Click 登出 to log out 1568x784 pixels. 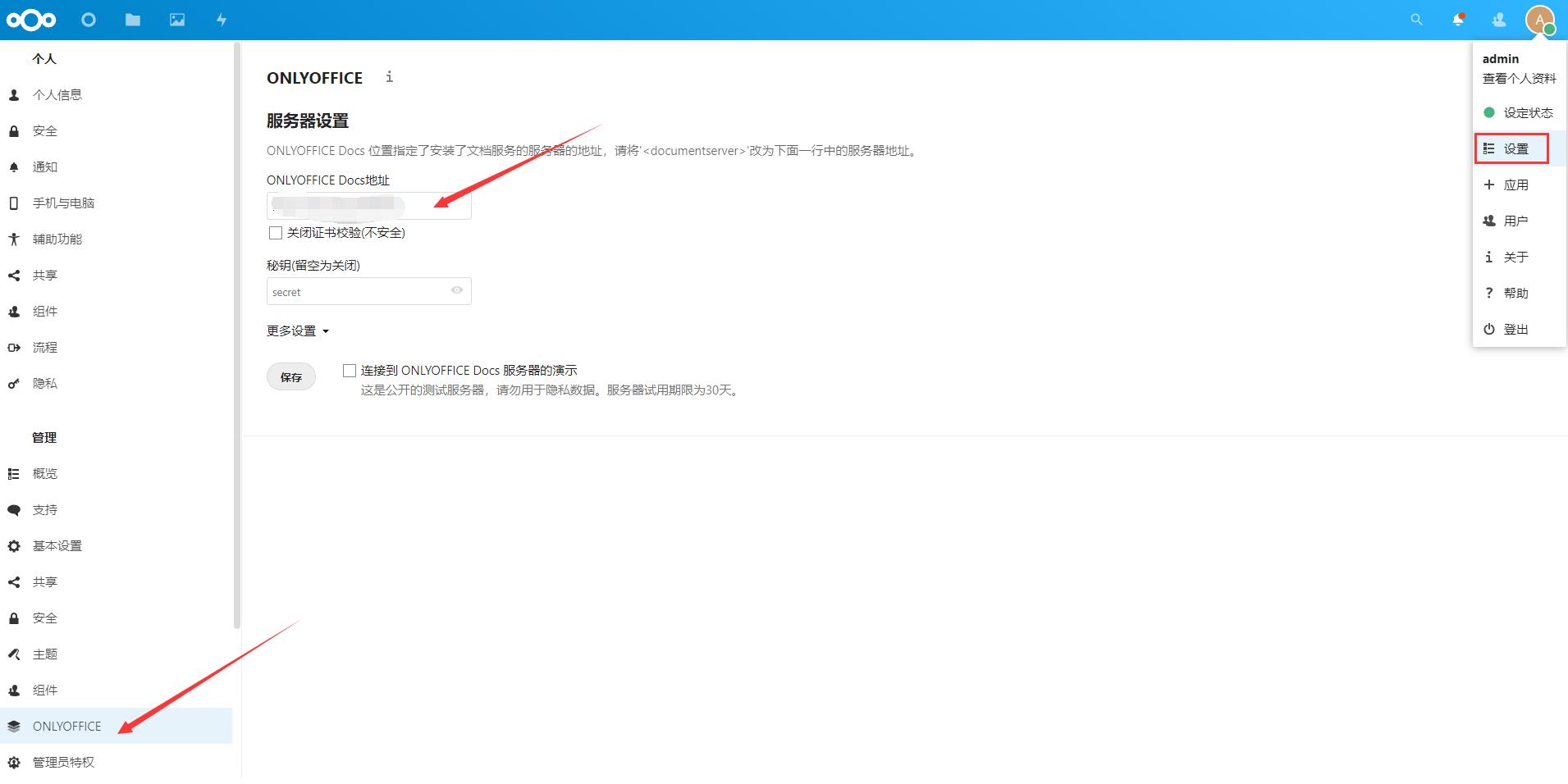(1516, 329)
